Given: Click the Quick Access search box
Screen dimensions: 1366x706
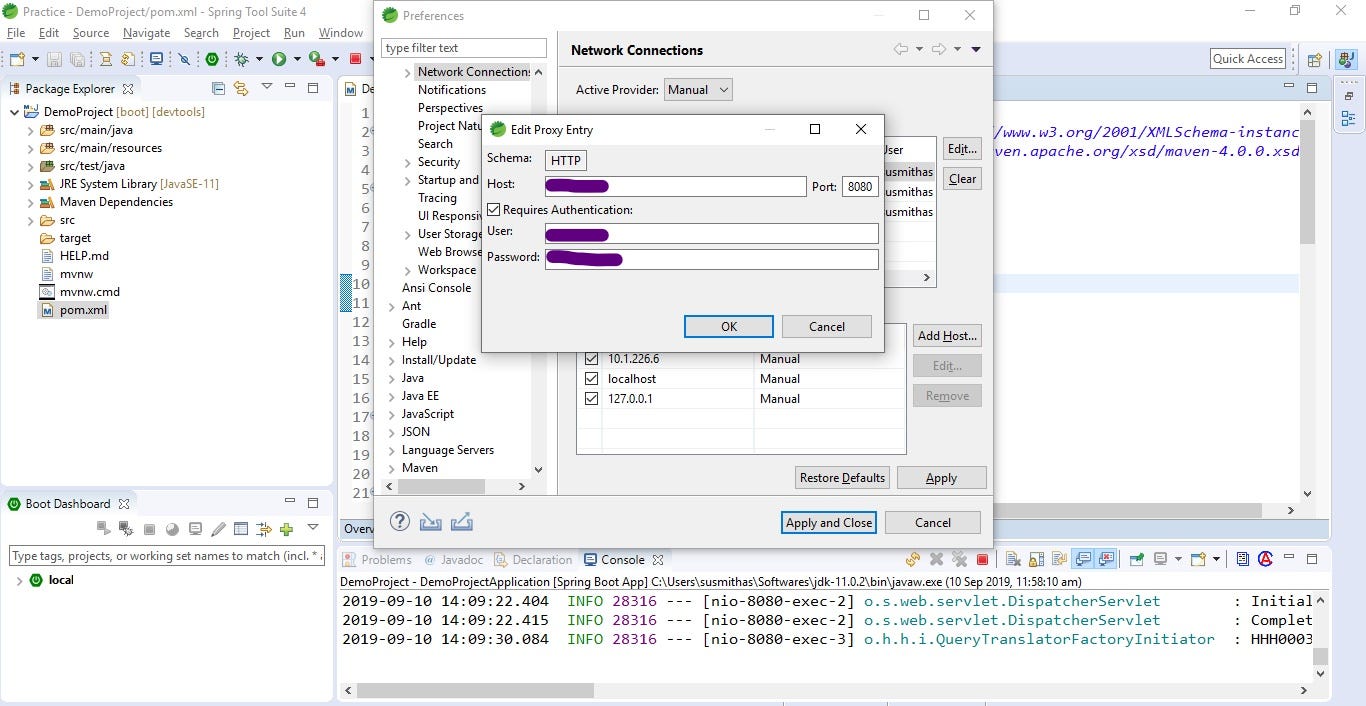Looking at the screenshot, I should click(x=1248, y=59).
